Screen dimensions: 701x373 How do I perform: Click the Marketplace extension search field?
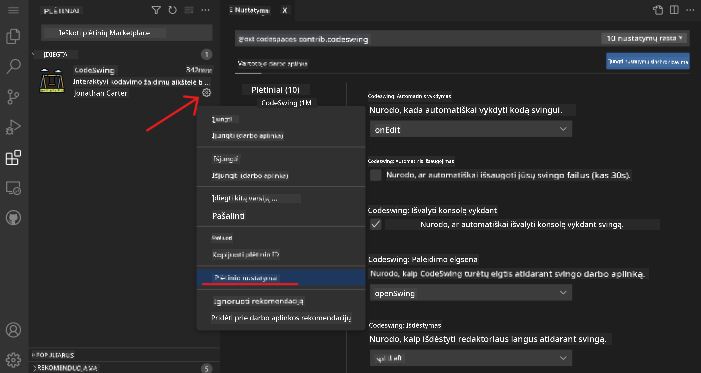tap(127, 33)
